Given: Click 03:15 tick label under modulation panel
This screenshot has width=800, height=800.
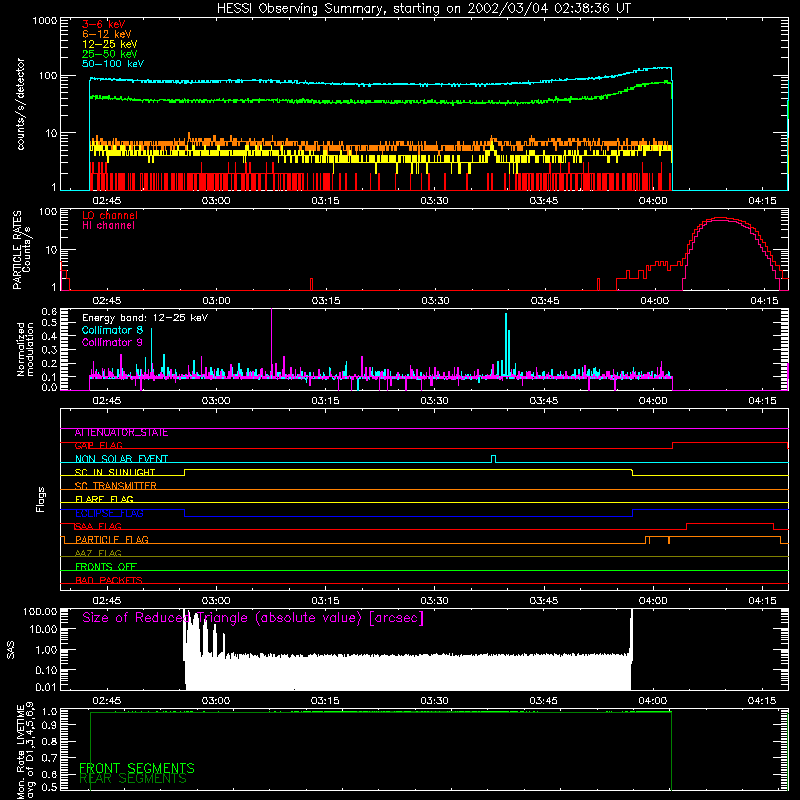Looking at the screenshot, I should (326, 401).
